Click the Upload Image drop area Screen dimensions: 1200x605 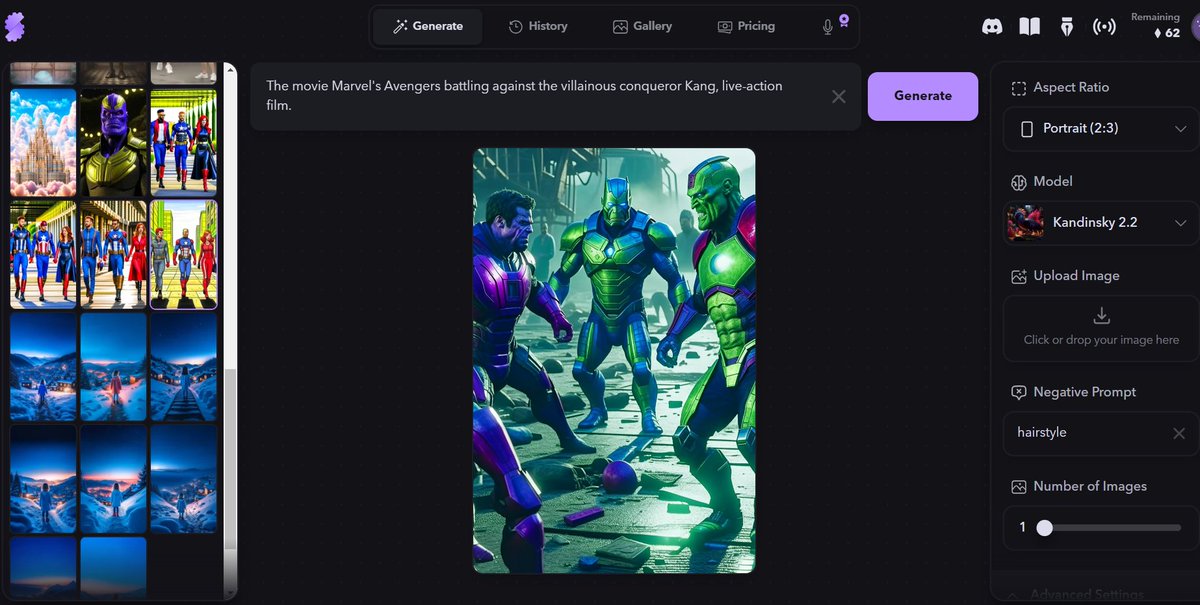click(1100, 329)
